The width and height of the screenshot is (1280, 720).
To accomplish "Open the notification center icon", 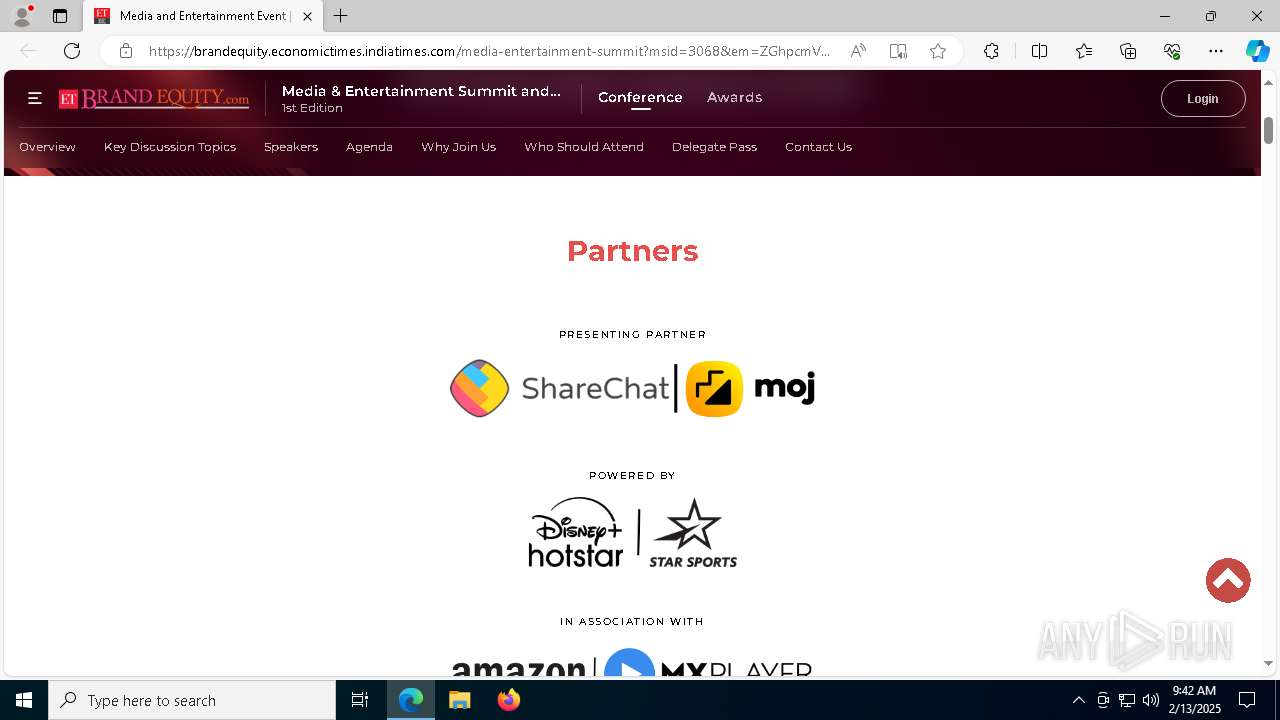I will point(1247,700).
